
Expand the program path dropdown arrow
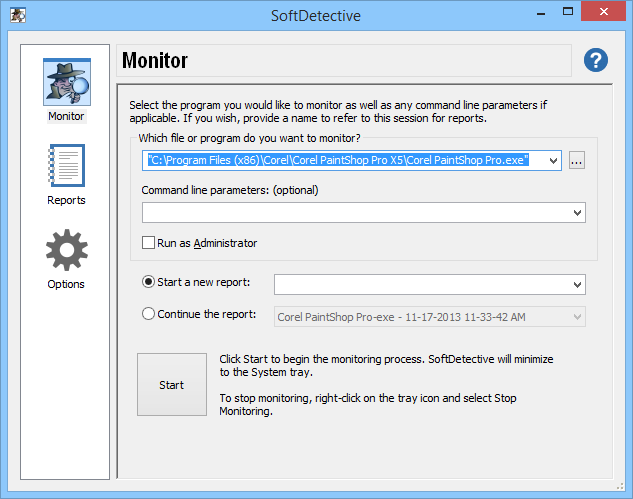553,161
